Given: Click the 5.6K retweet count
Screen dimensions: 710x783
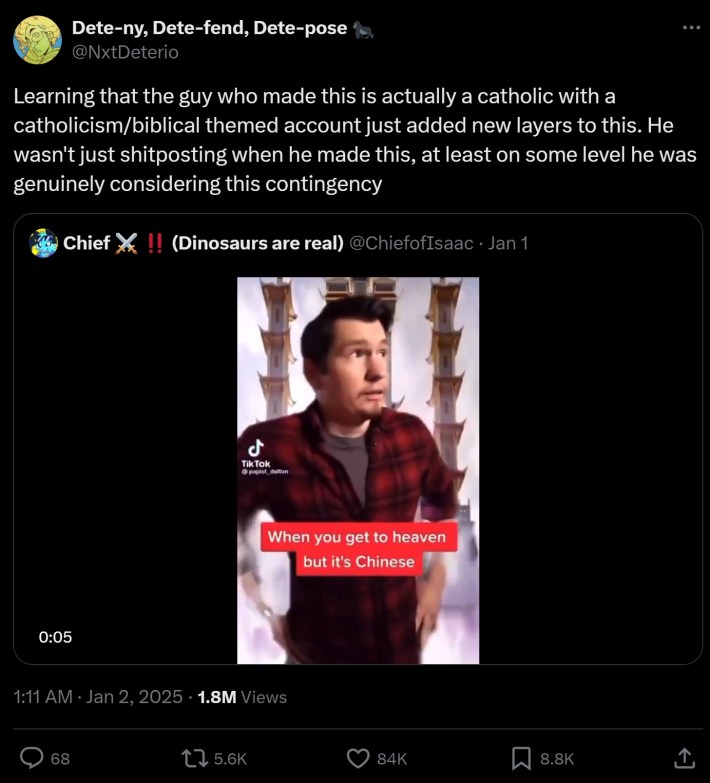Looking at the screenshot, I should (x=230, y=759).
